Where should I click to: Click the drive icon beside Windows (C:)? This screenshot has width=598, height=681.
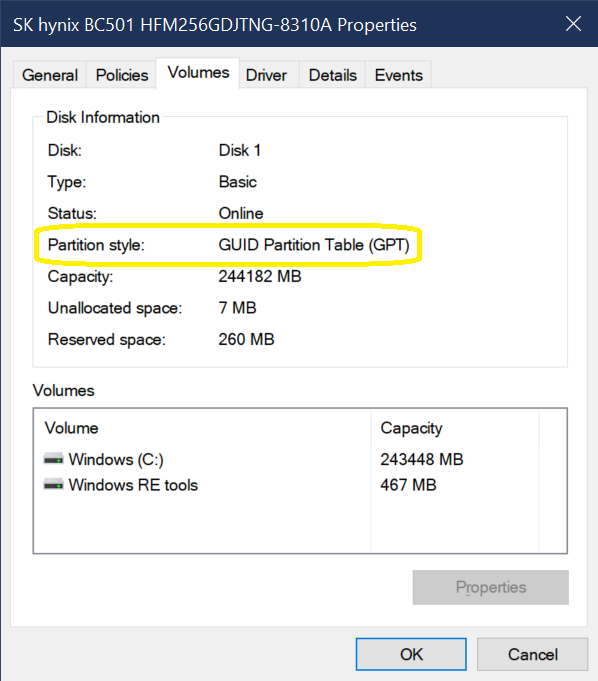tap(54, 459)
